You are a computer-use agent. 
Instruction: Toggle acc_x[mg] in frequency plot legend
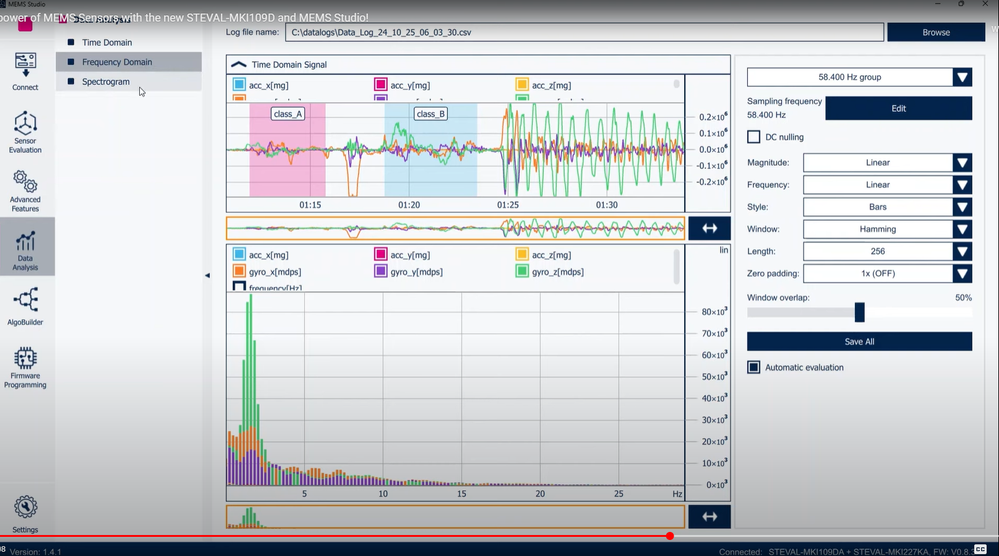coord(239,255)
